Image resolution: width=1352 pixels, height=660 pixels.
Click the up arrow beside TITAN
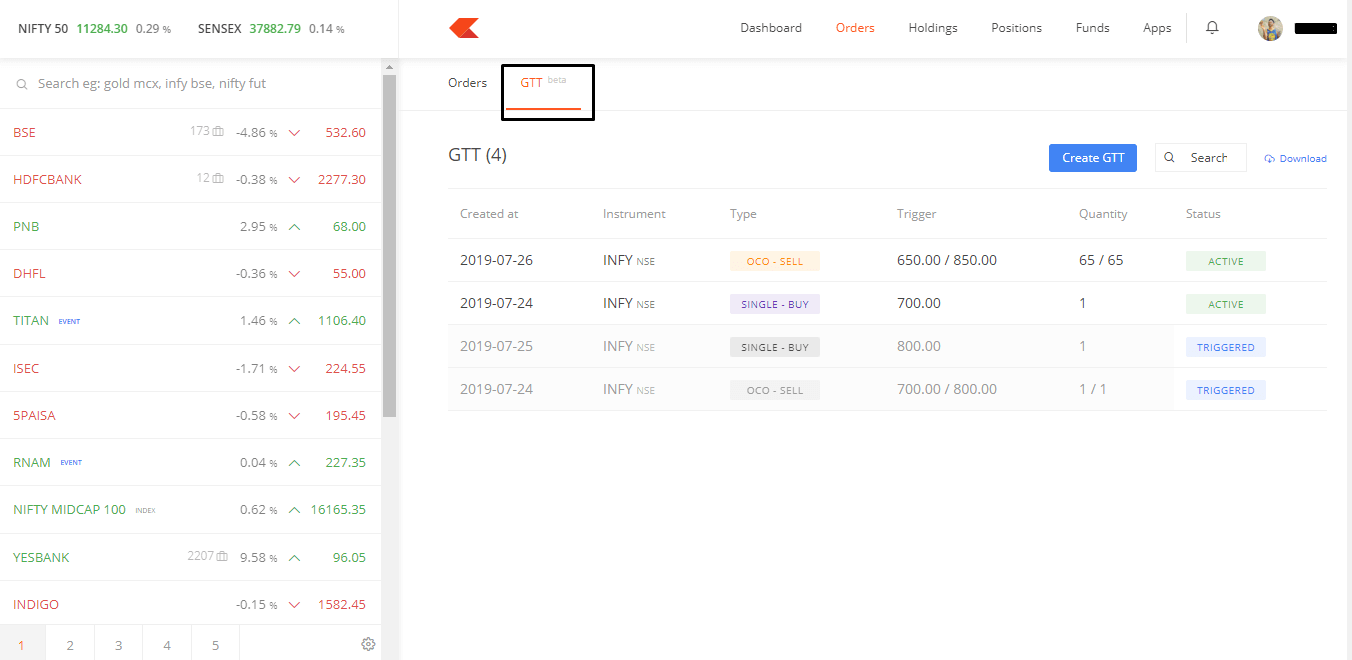point(294,321)
